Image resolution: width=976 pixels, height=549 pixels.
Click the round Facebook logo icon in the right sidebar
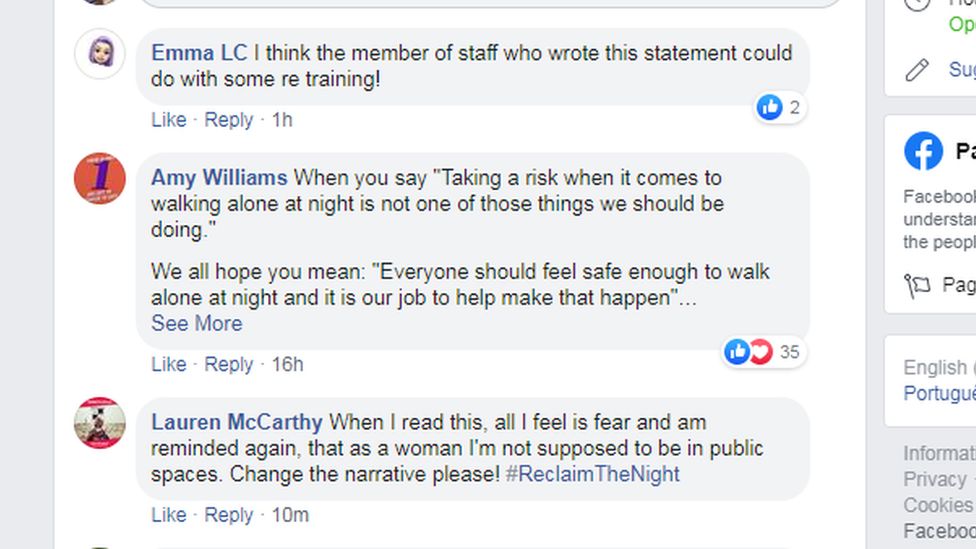tap(923, 152)
